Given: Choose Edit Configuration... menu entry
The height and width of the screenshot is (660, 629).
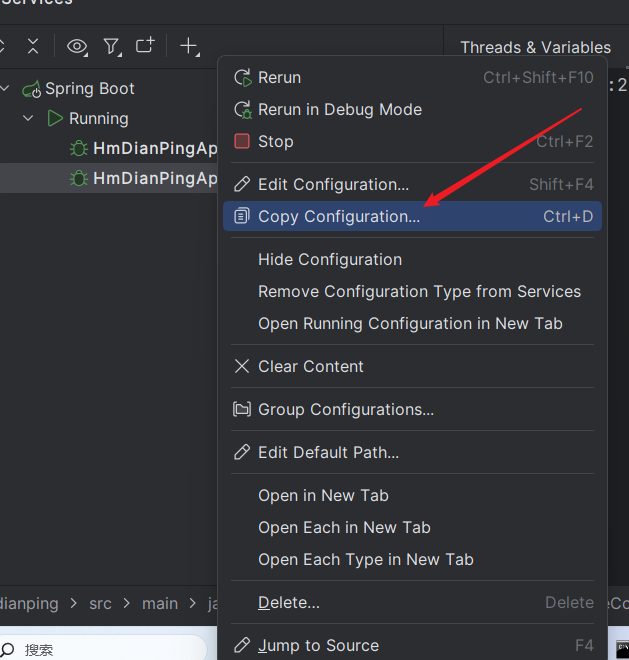Looking at the screenshot, I should [x=412, y=184].
